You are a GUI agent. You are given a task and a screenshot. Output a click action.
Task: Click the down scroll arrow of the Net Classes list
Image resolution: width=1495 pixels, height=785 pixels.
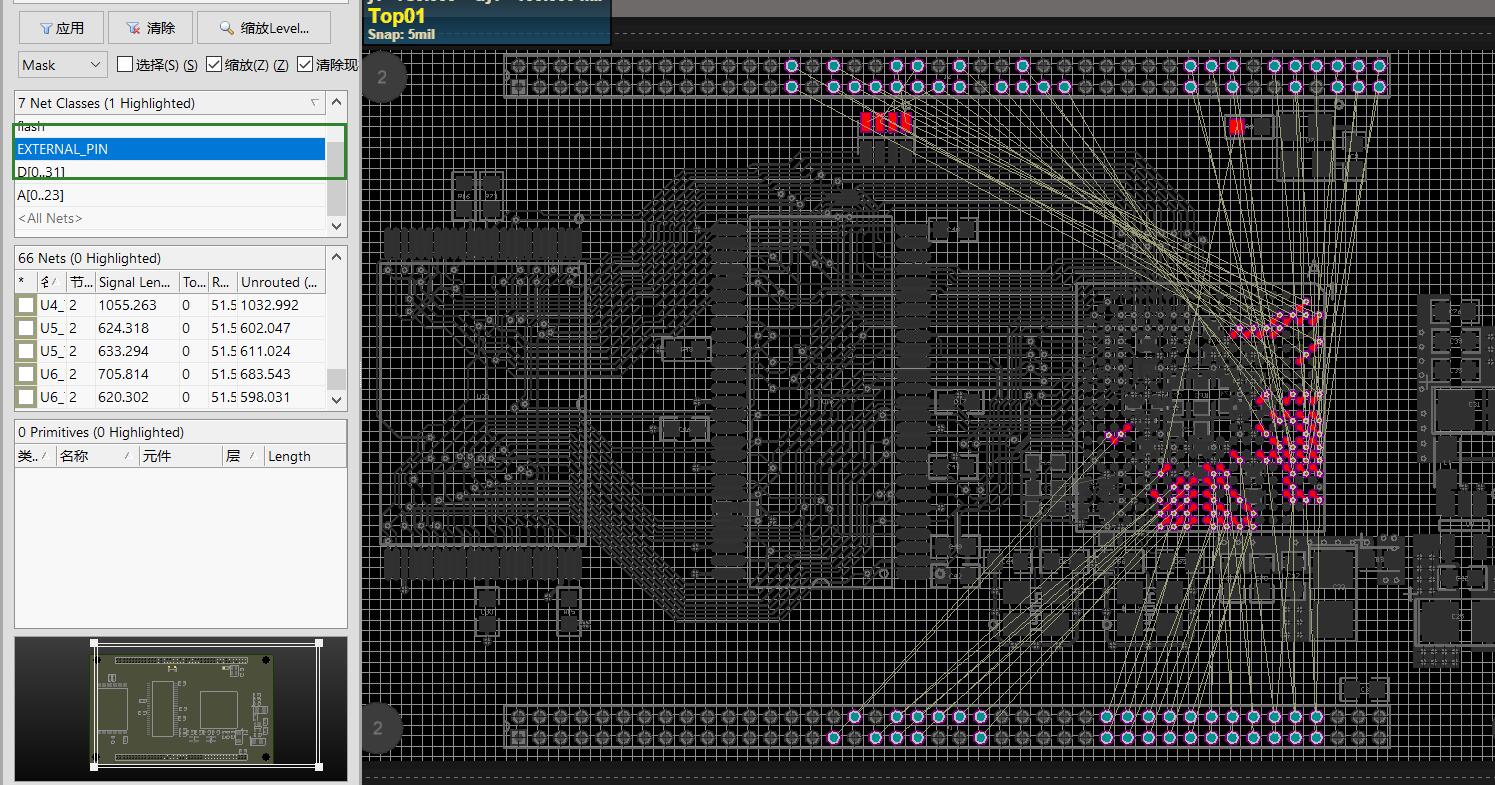click(x=336, y=226)
